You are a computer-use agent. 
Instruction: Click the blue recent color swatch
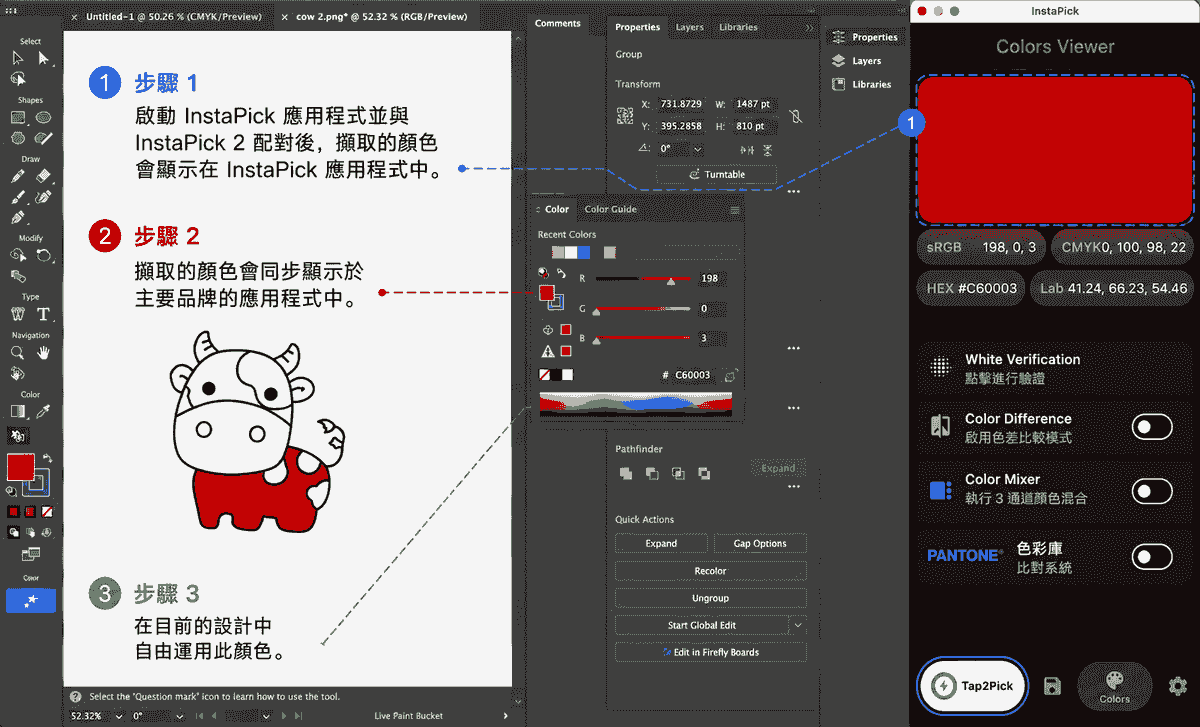[584, 253]
